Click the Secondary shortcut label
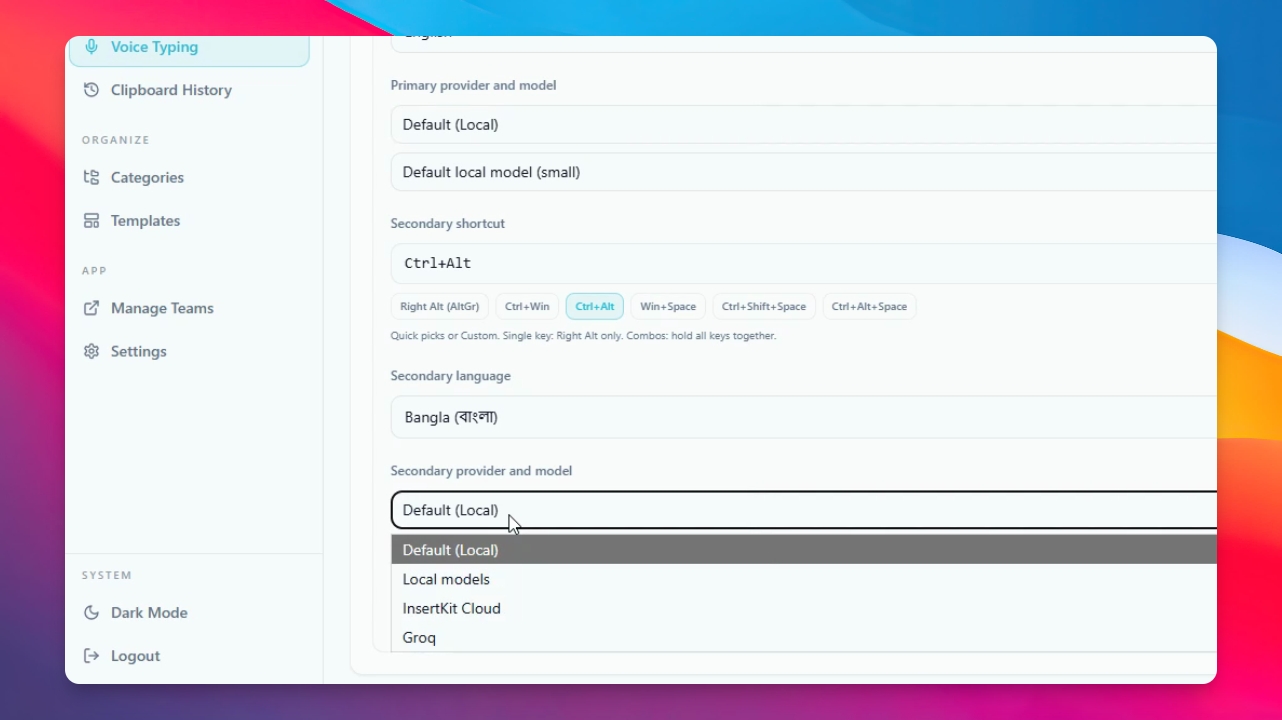 pos(447,224)
